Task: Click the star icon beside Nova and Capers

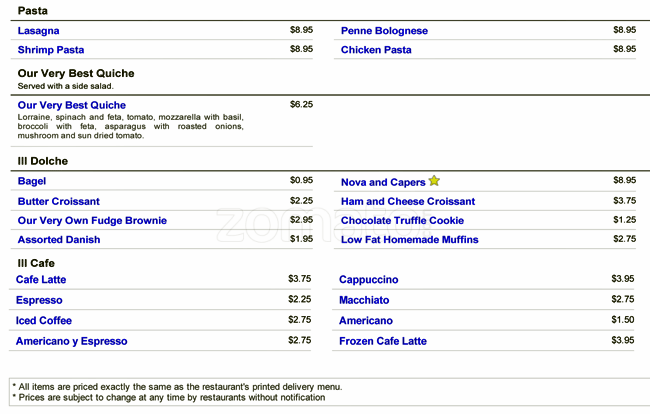Action: [434, 181]
